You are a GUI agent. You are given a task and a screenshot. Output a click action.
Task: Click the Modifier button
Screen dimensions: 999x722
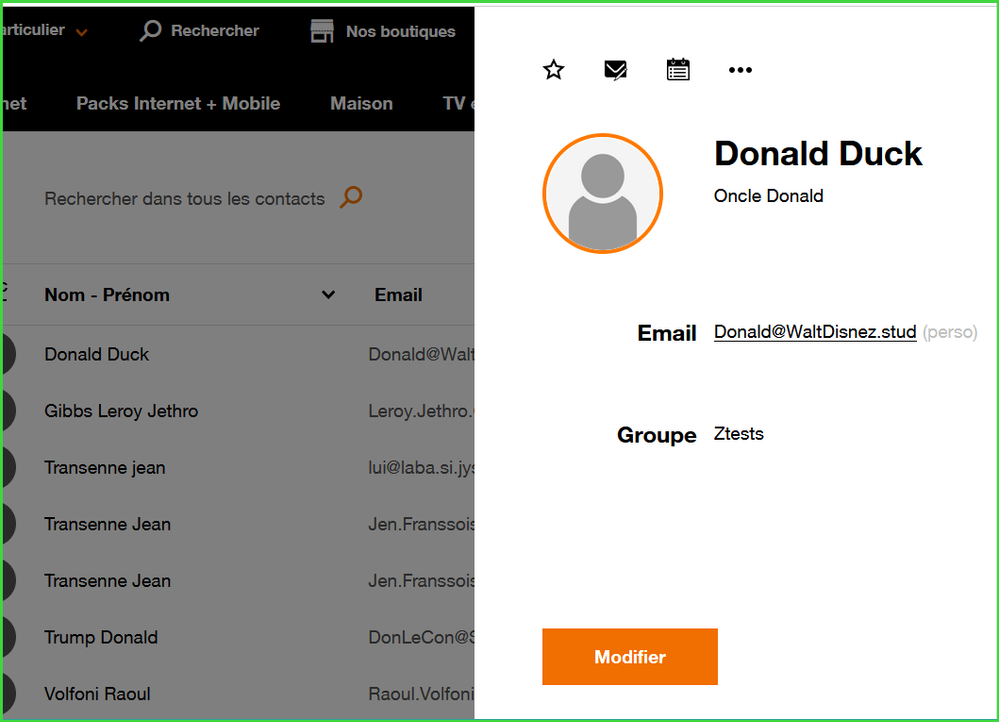[629, 656]
